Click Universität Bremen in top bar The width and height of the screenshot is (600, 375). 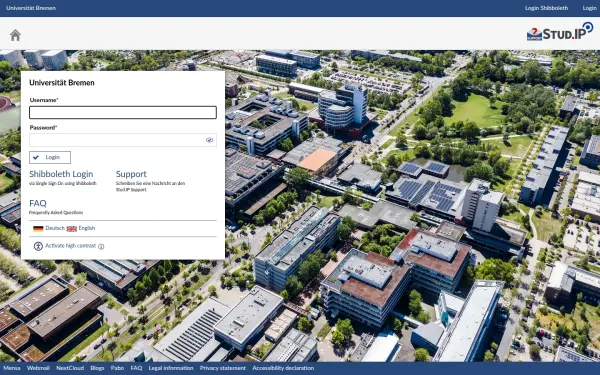click(31, 8)
